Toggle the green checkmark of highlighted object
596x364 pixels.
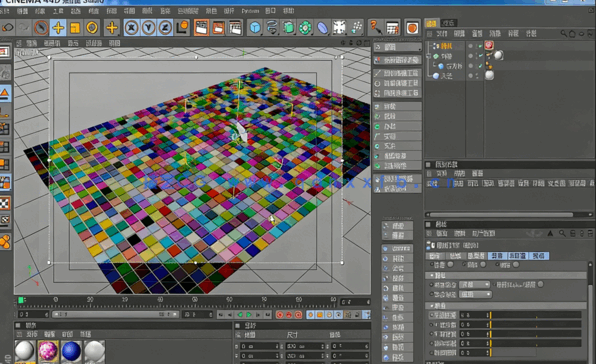(480, 46)
